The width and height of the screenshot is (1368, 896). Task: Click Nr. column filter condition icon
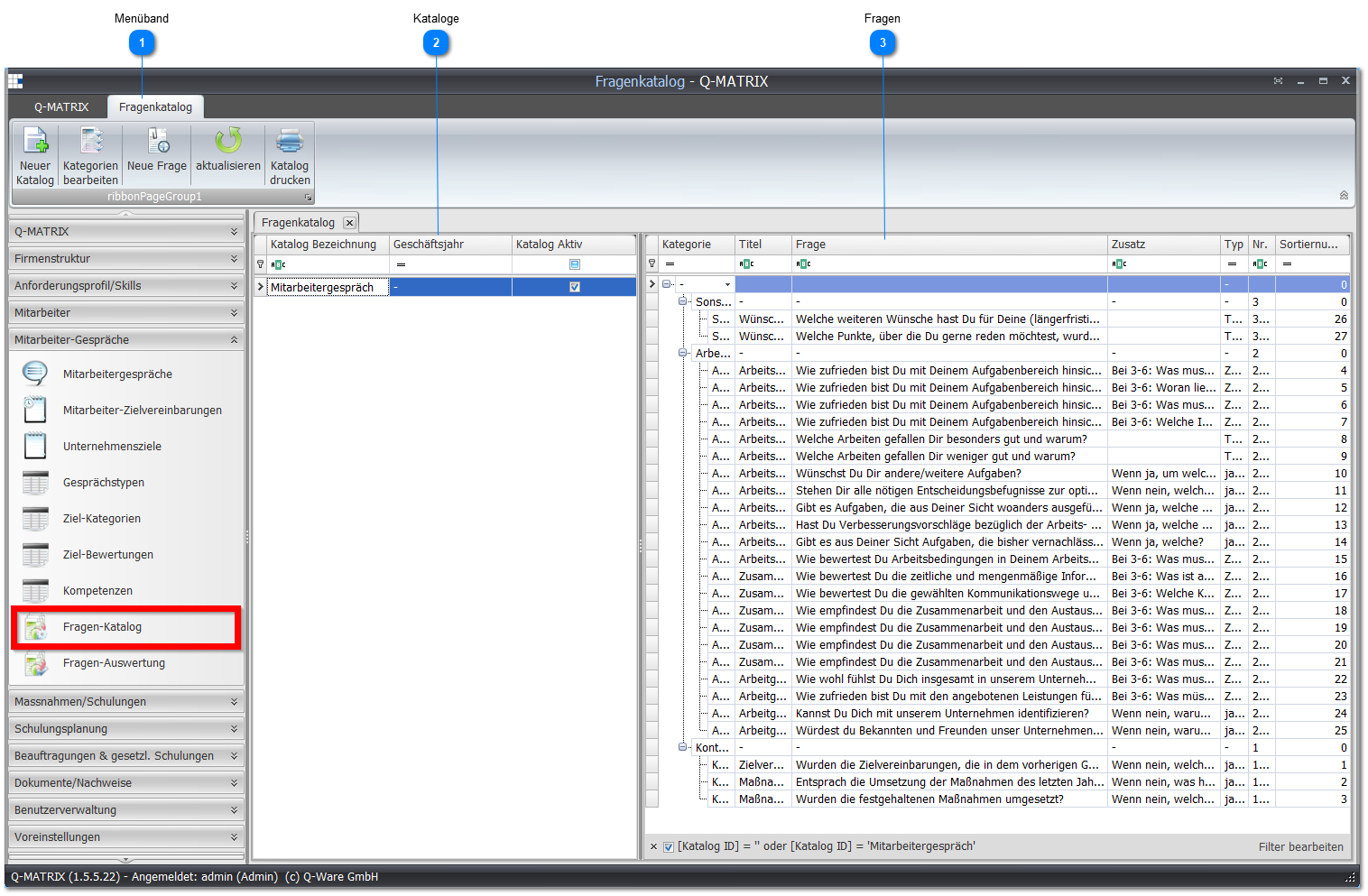1260,263
